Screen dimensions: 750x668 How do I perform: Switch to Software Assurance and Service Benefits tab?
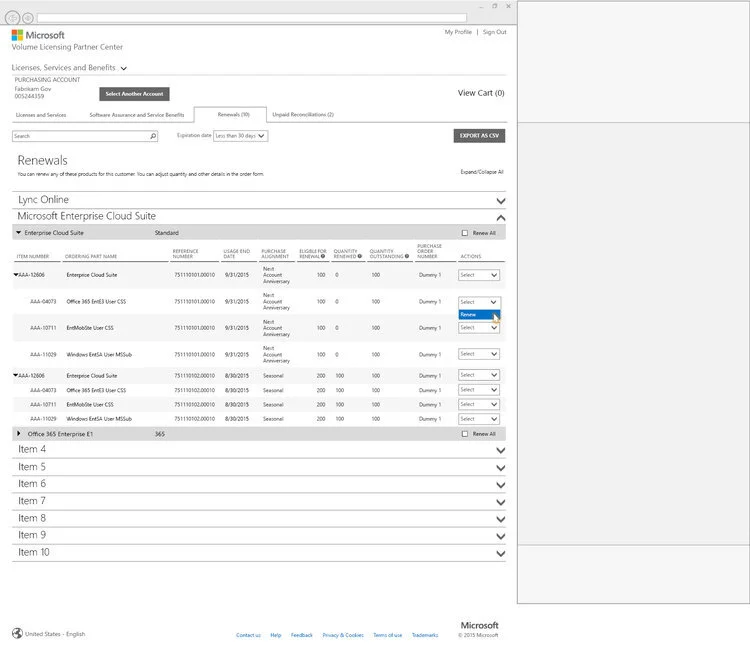[x=137, y=115]
